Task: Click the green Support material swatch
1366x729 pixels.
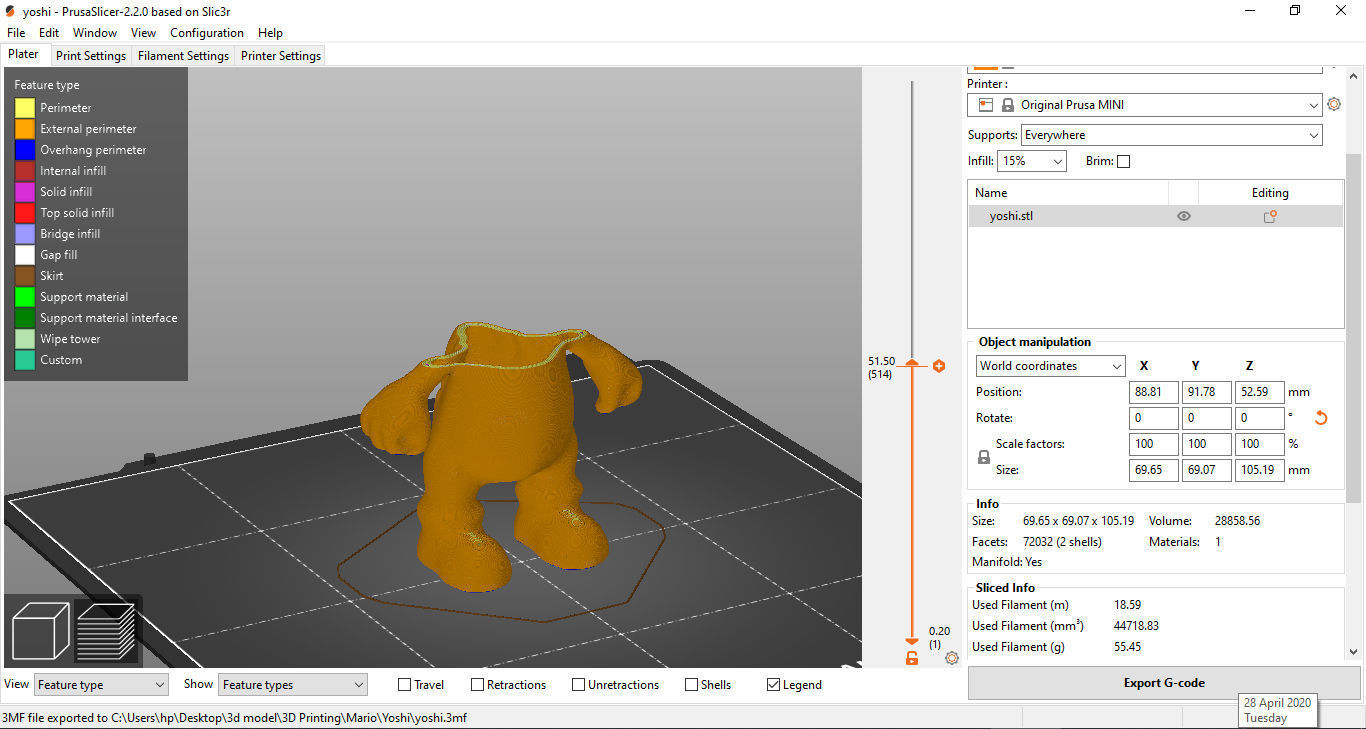Action: 25,297
